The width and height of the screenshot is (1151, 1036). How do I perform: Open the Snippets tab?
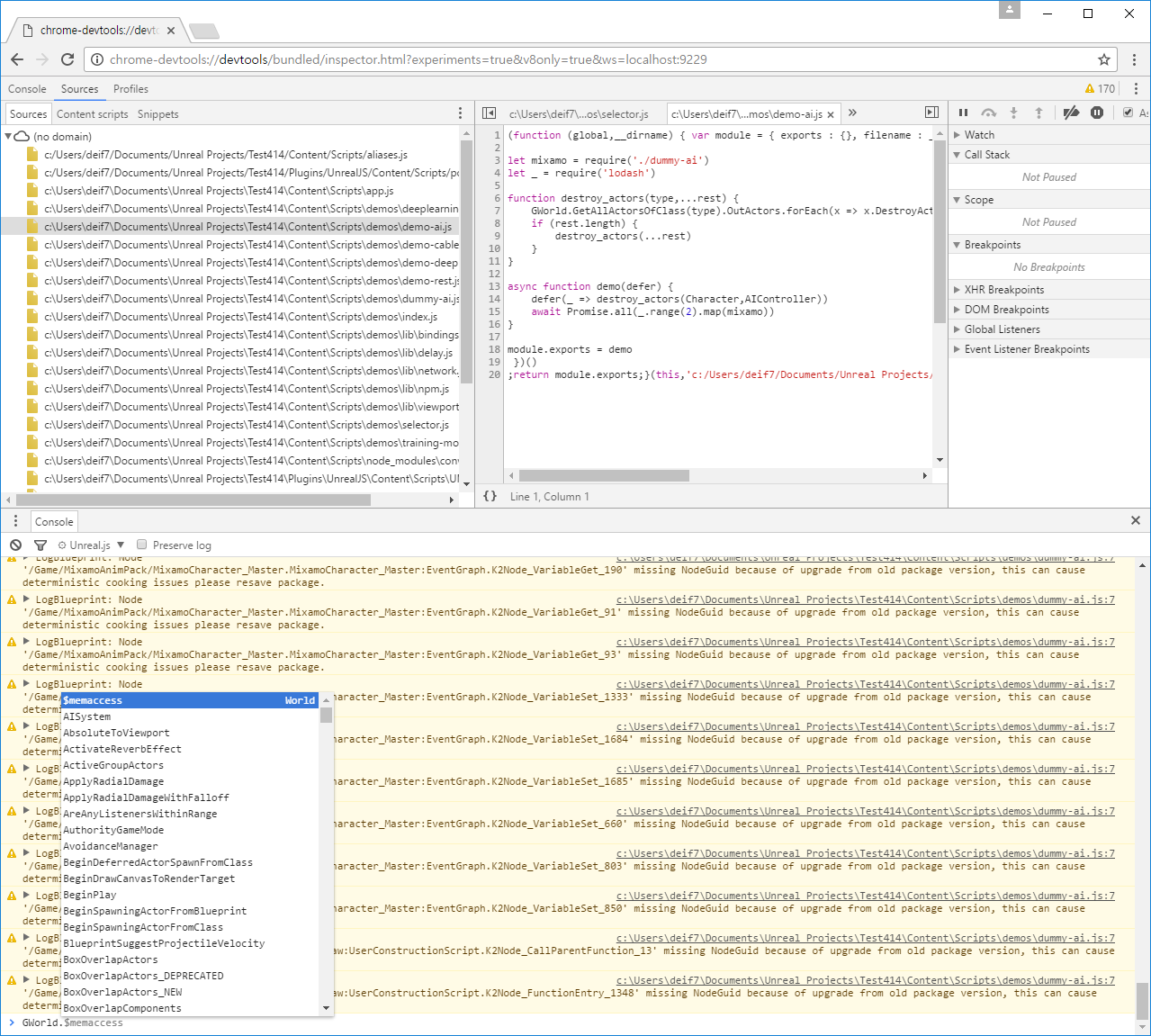pos(157,114)
